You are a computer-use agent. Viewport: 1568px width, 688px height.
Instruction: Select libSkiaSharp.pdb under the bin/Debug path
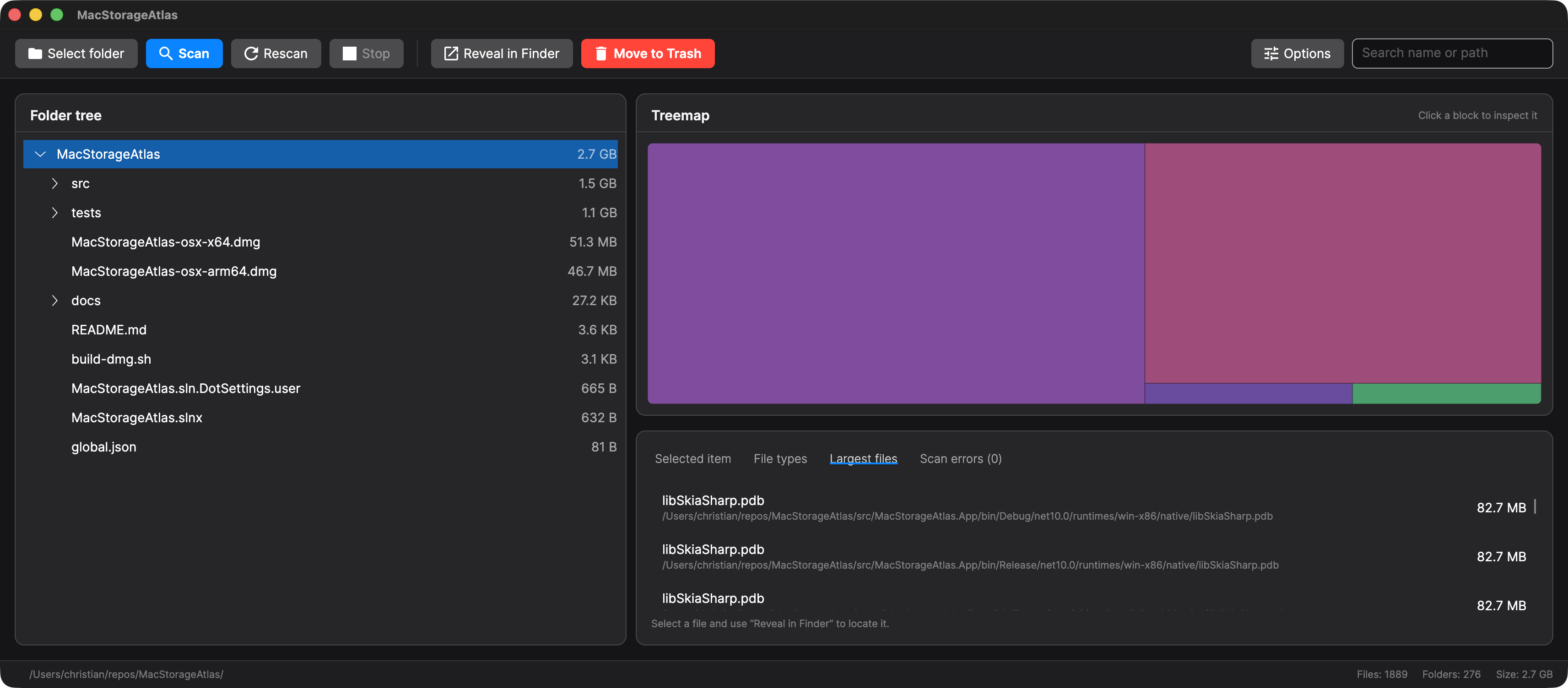pos(1093,508)
